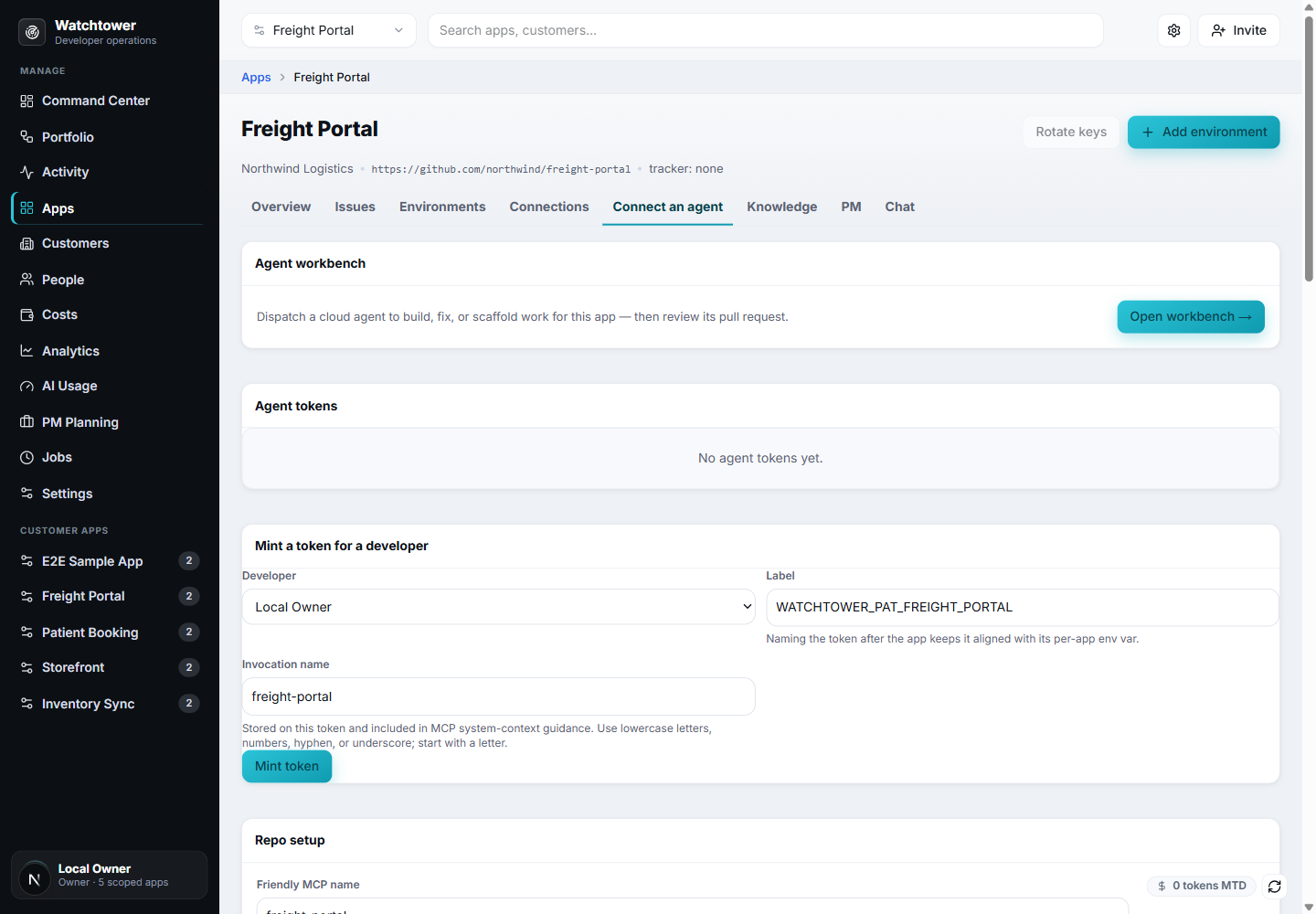
Task: Click the "No agent tokens yet." text
Action: click(x=760, y=458)
